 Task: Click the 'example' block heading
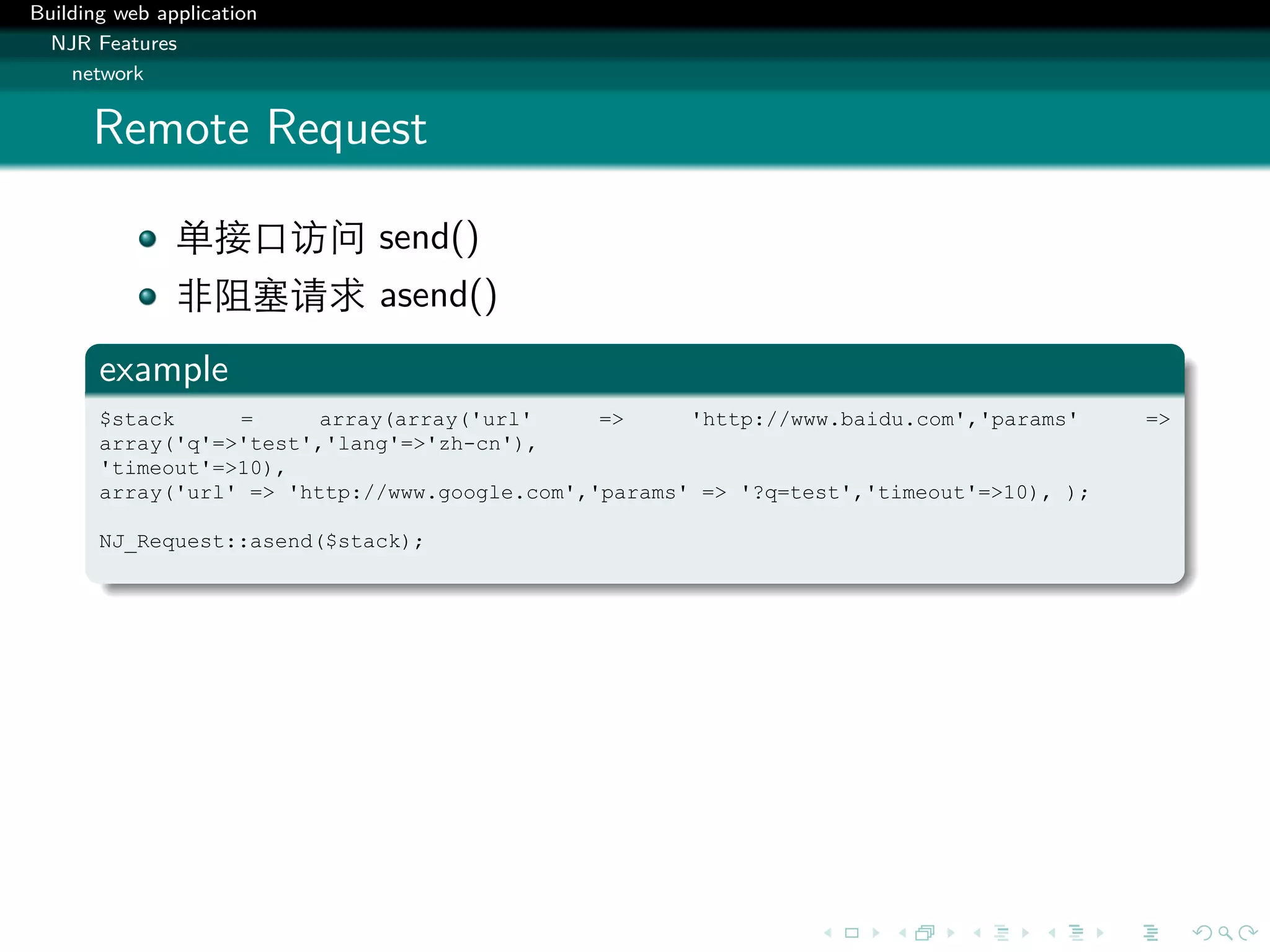(x=164, y=370)
